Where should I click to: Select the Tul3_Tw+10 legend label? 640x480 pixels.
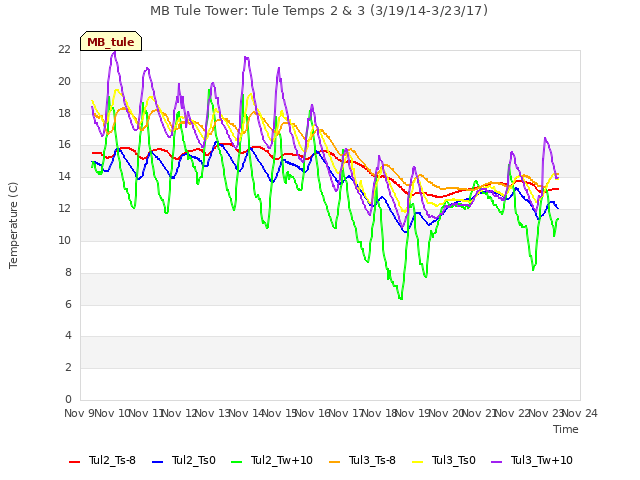(x=542, y=460)
